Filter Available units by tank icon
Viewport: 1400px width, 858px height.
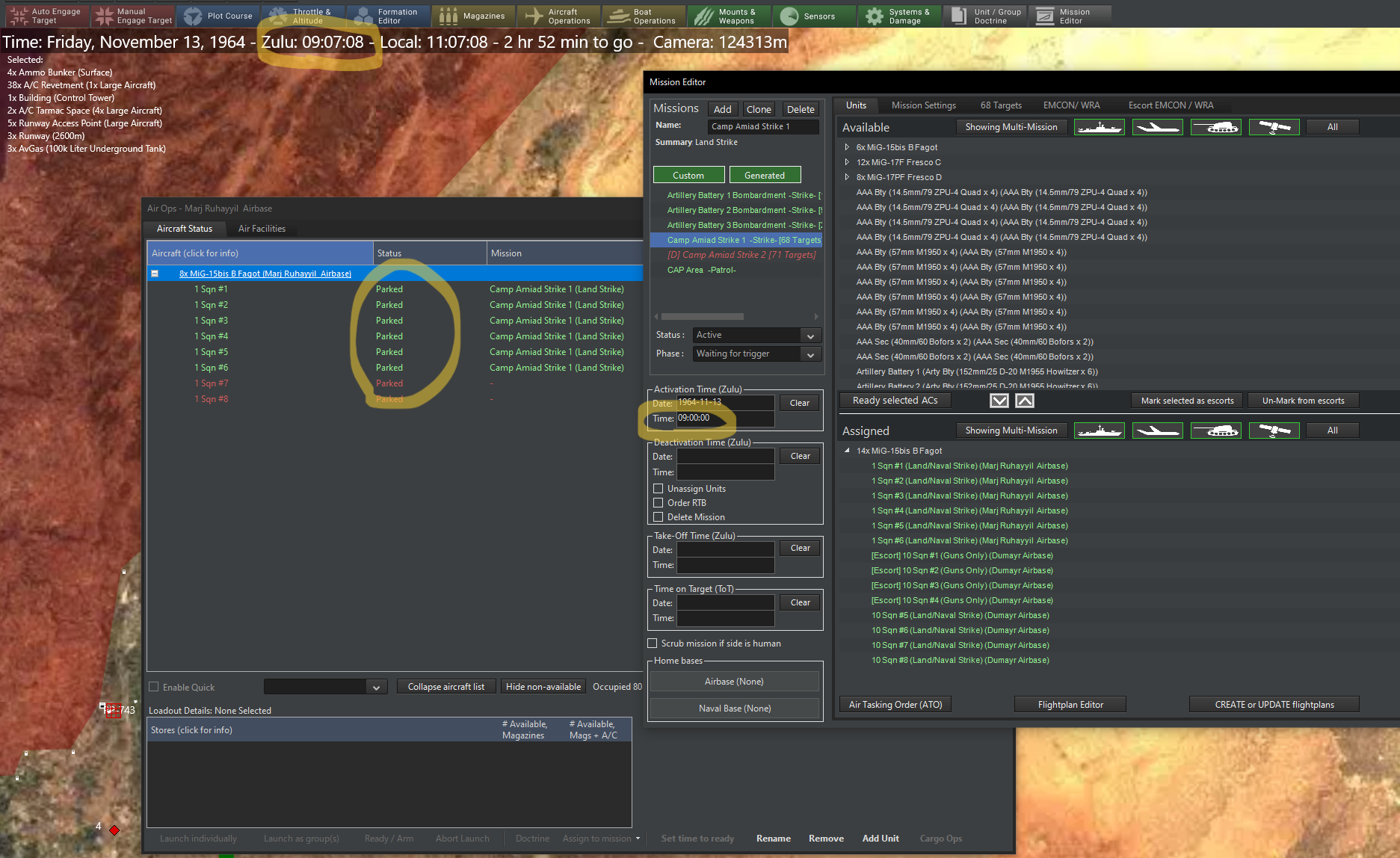(1215, 127)
